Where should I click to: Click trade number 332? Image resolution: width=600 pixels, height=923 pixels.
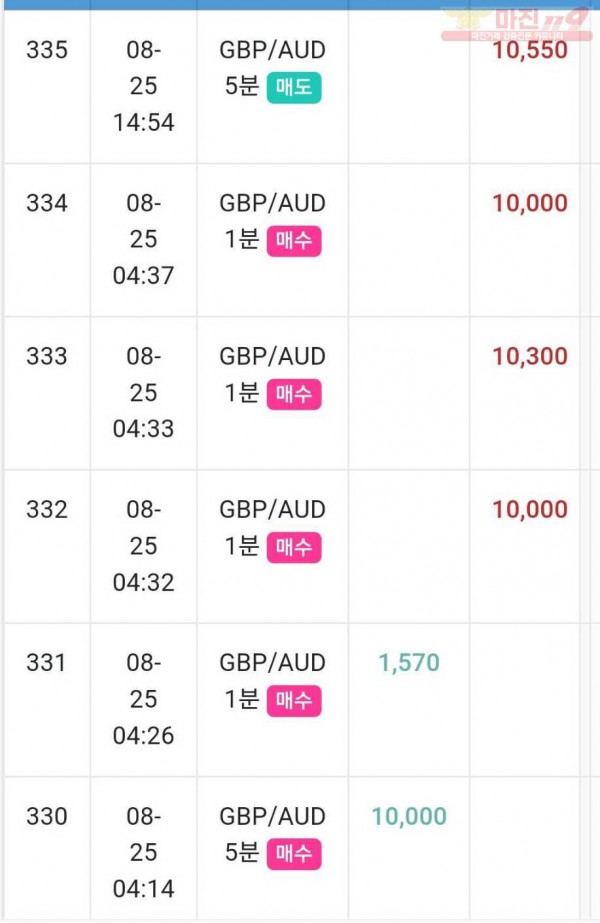click(47, 509)
